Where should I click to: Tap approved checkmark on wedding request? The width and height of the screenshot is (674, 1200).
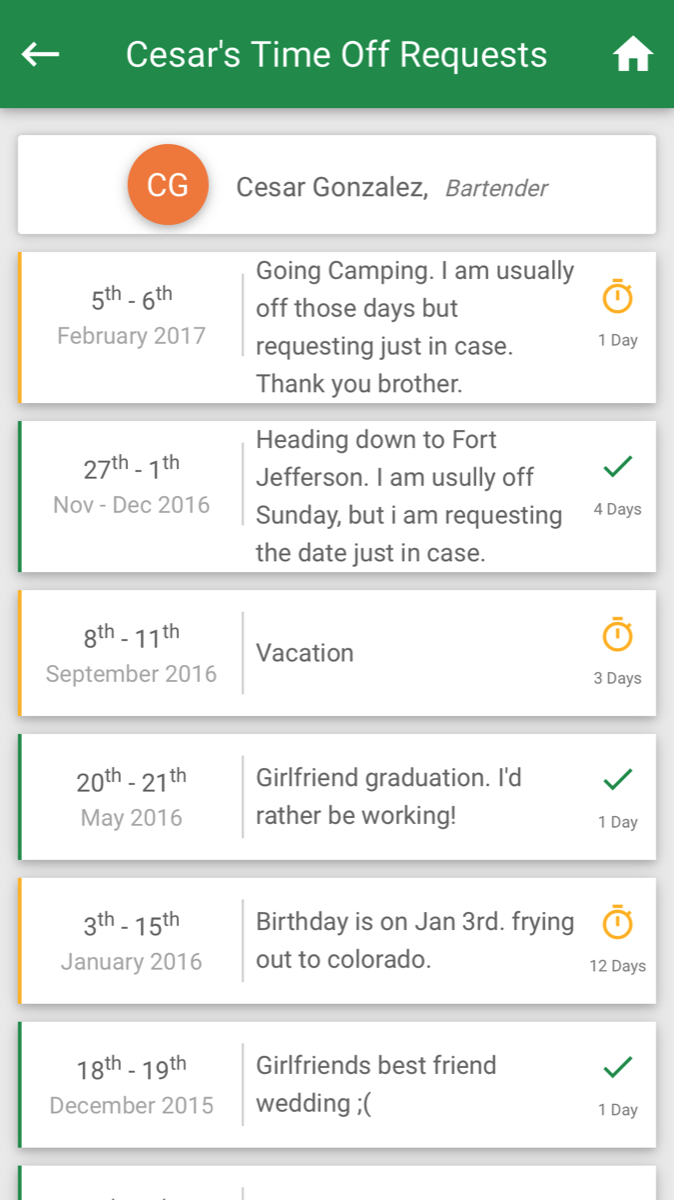click(x=618, y=1067)
